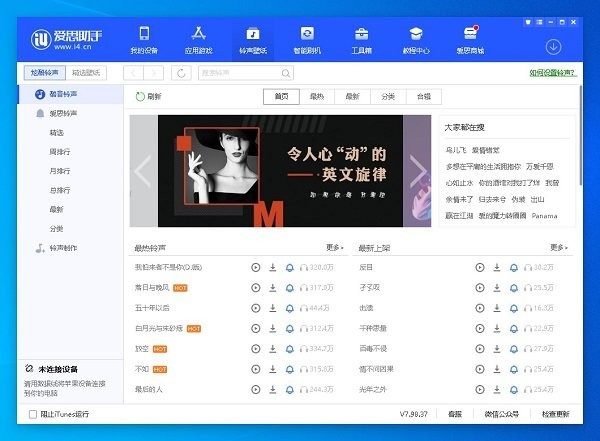Select the 最热 tab
Image resolution: width=600 pixels, height=441 pixels.
point(317,97)
